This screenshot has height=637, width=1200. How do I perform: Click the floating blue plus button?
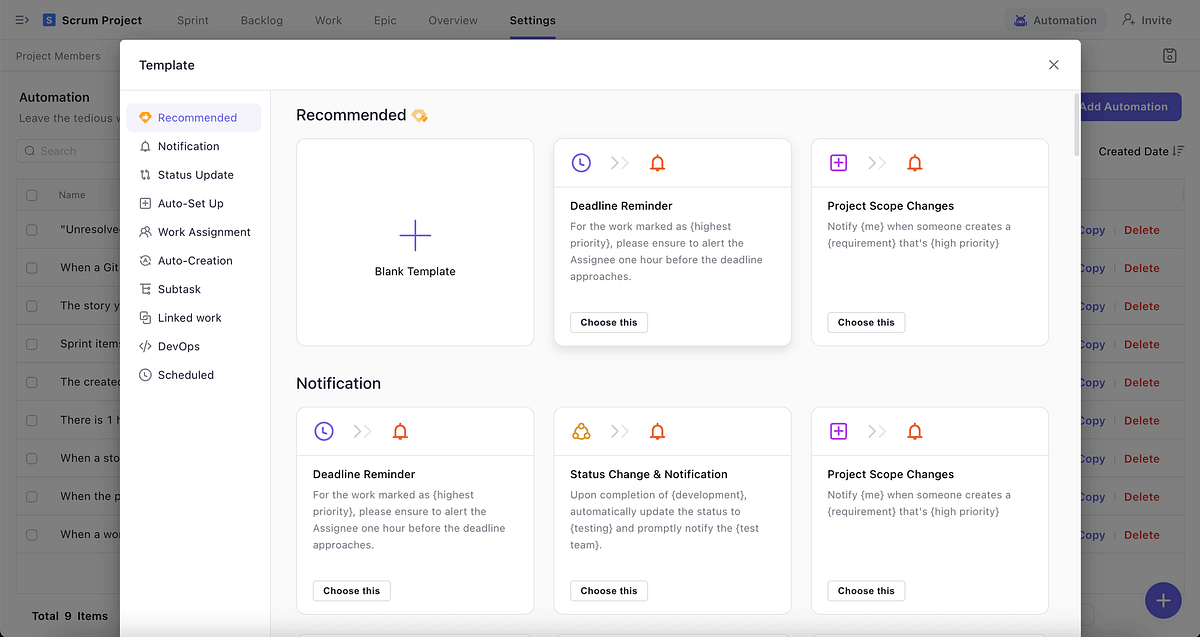pyautogui.click(x=1162, y=600)
